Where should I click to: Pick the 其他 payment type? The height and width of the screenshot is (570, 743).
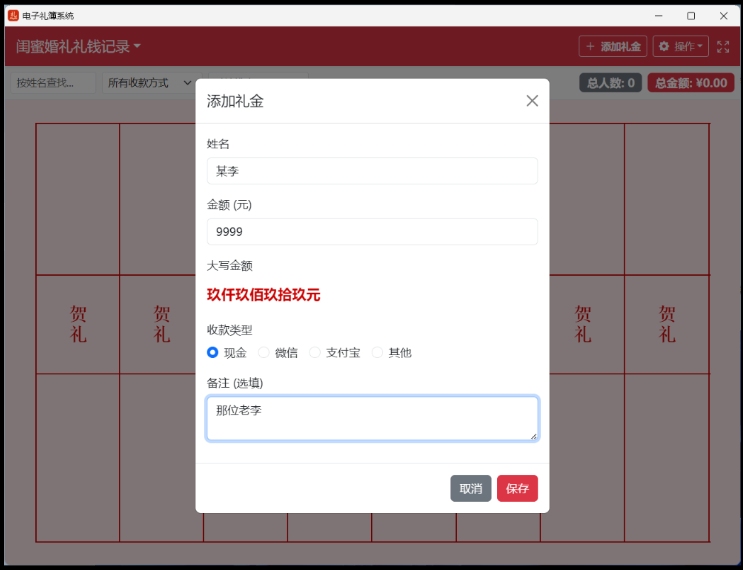(377, 352)
